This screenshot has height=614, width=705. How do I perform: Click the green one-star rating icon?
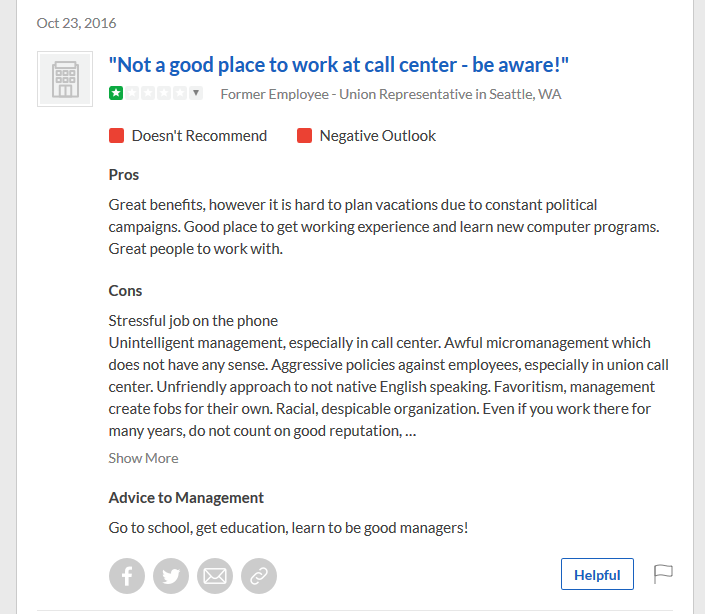tap(116, 93)
